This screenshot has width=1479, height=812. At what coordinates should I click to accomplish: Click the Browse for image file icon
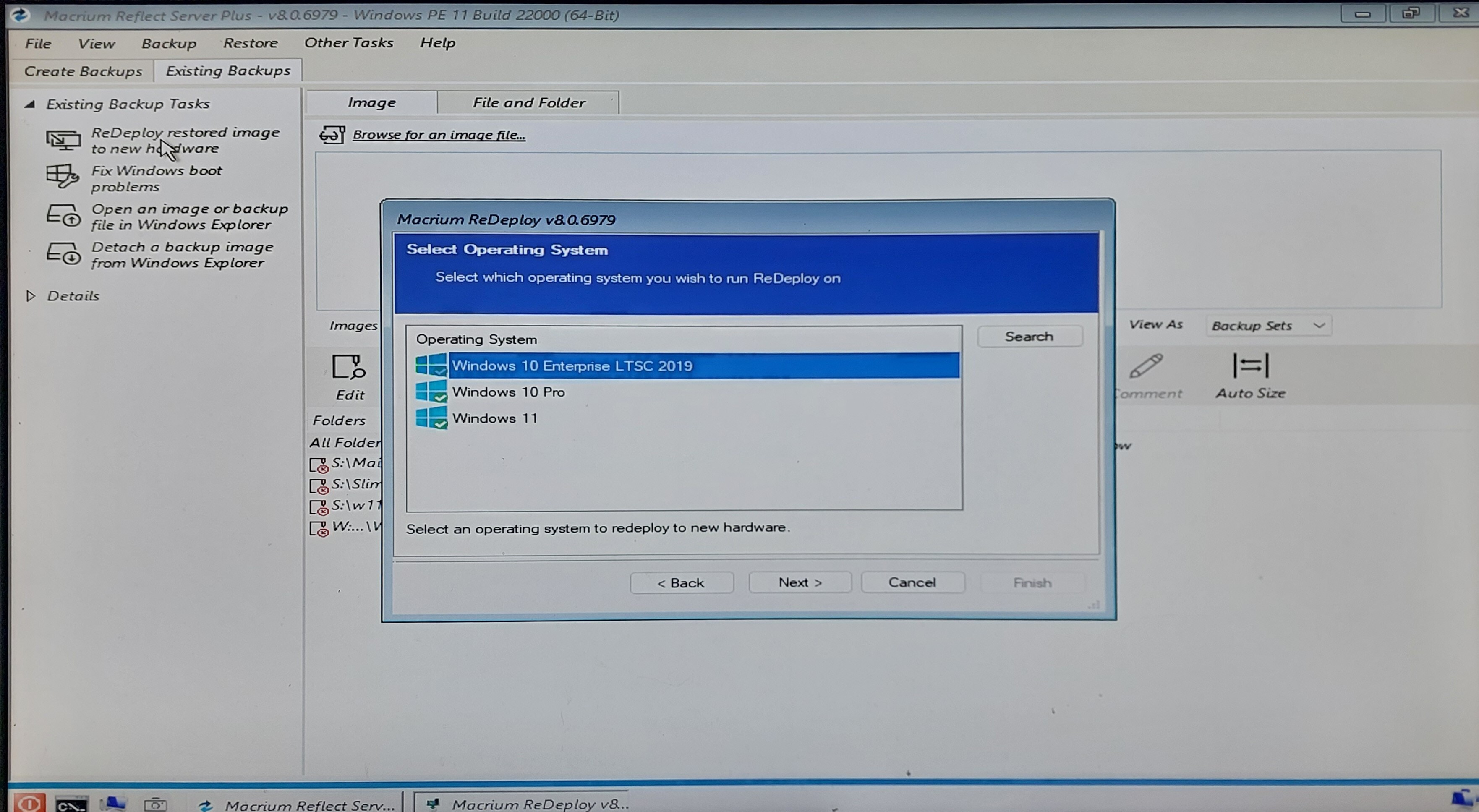[x=332, y=135]
